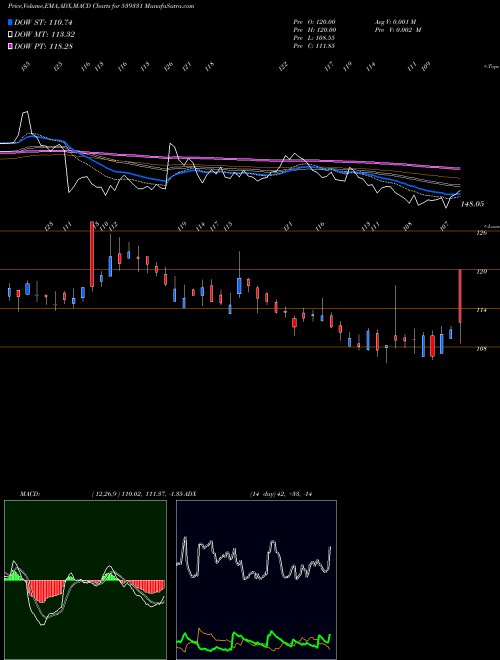This screenshot has width=500, height=660.
Task: Click the 126 price level label
Action: pos(481,233)
